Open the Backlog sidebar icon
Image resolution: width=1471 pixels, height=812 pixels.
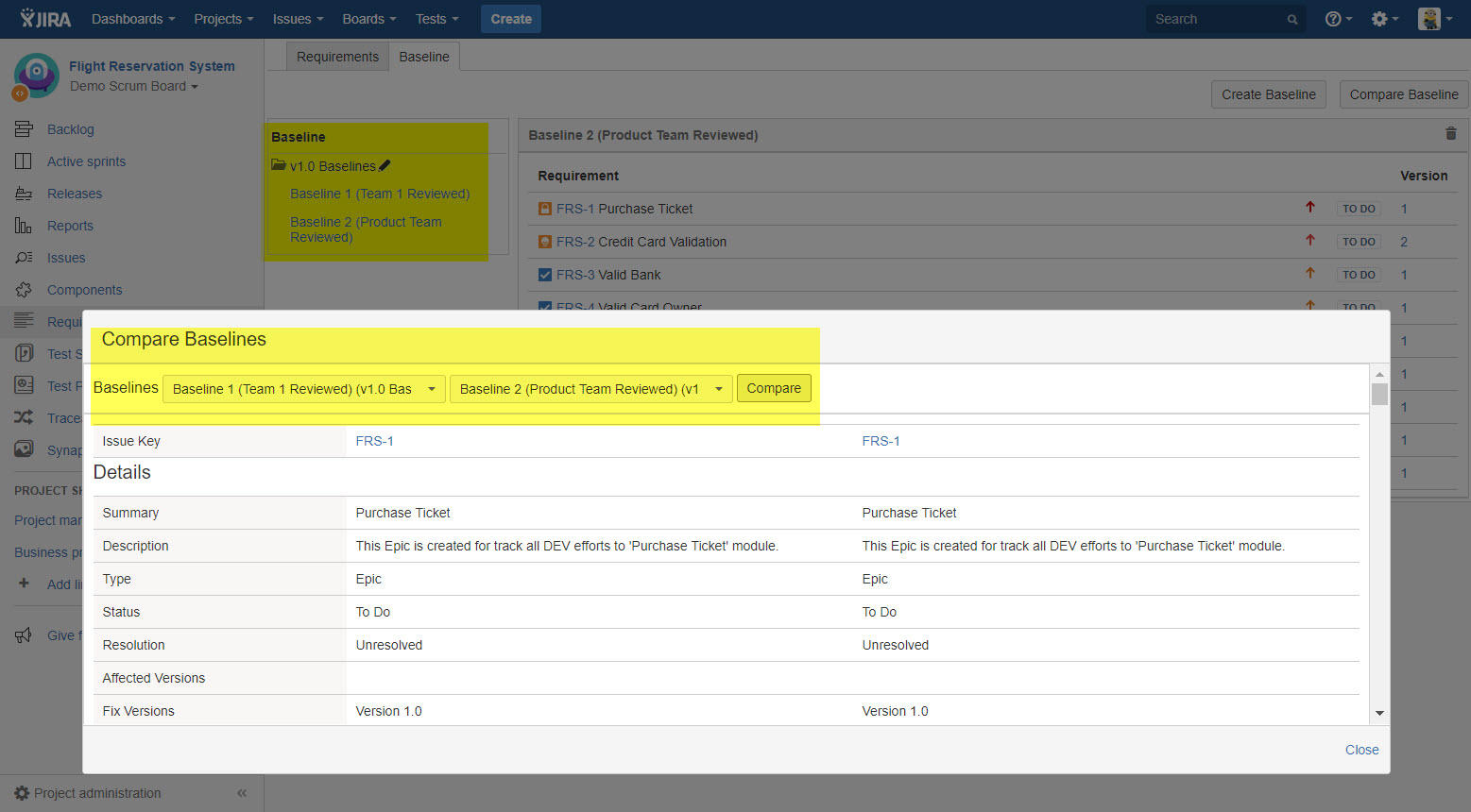[23, 129]
